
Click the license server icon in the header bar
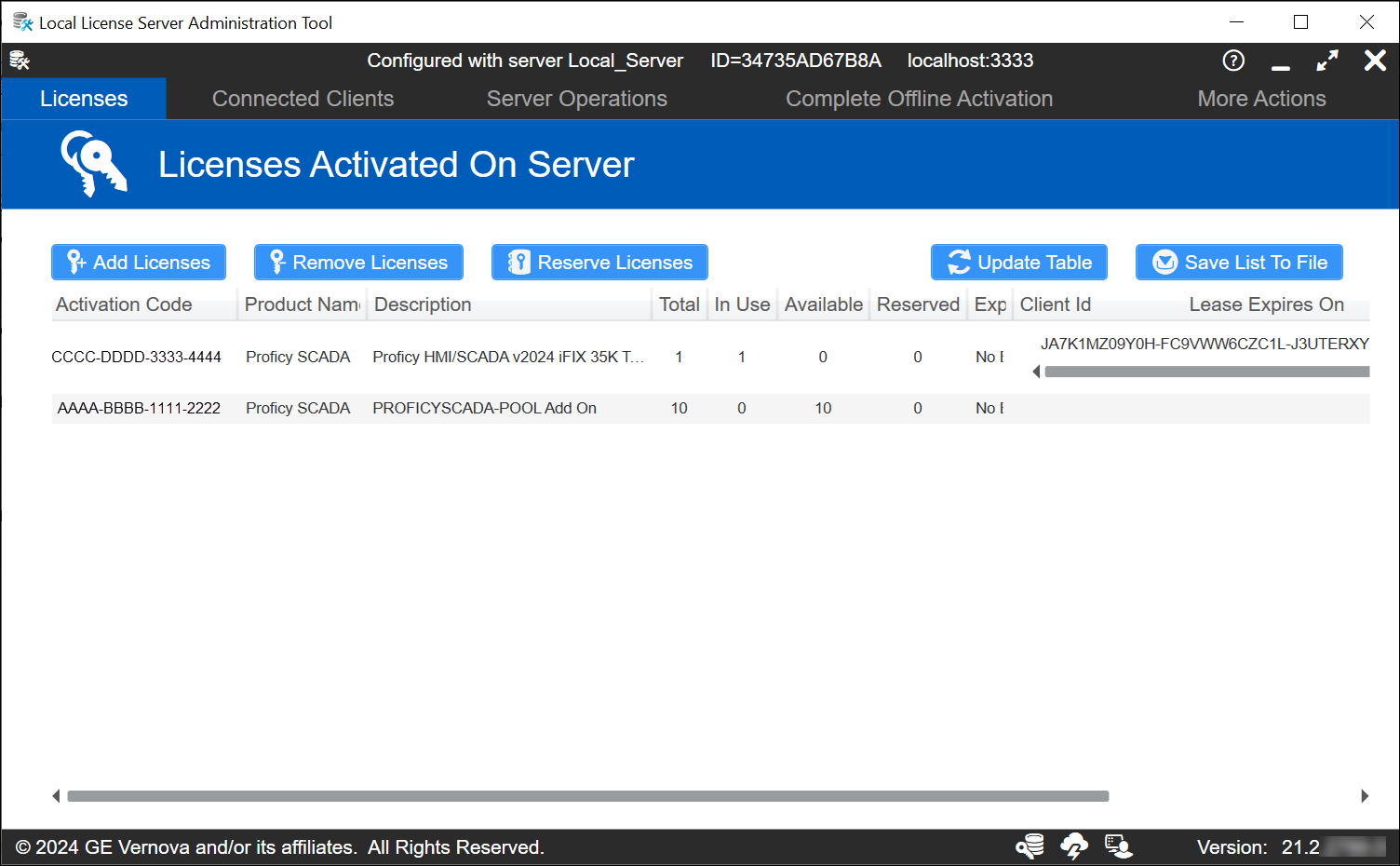pyautogui.click(x=20, y=61)
